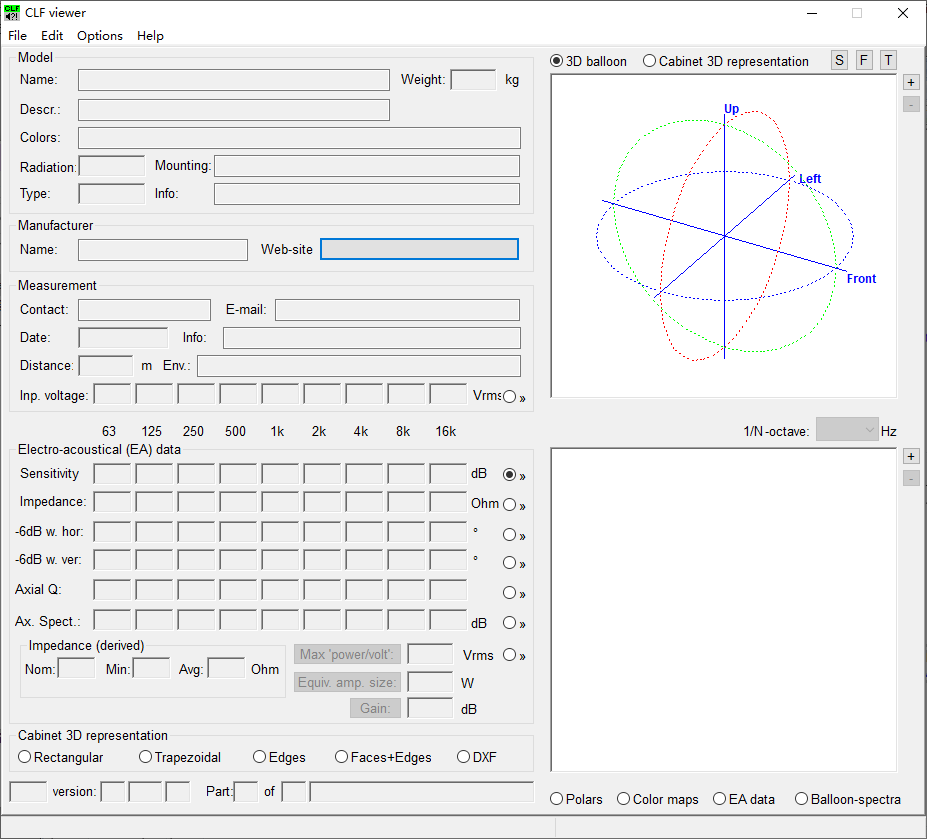Click the Colors field
The height and width of the screenshot is (839, 927).
coord(299,138)
